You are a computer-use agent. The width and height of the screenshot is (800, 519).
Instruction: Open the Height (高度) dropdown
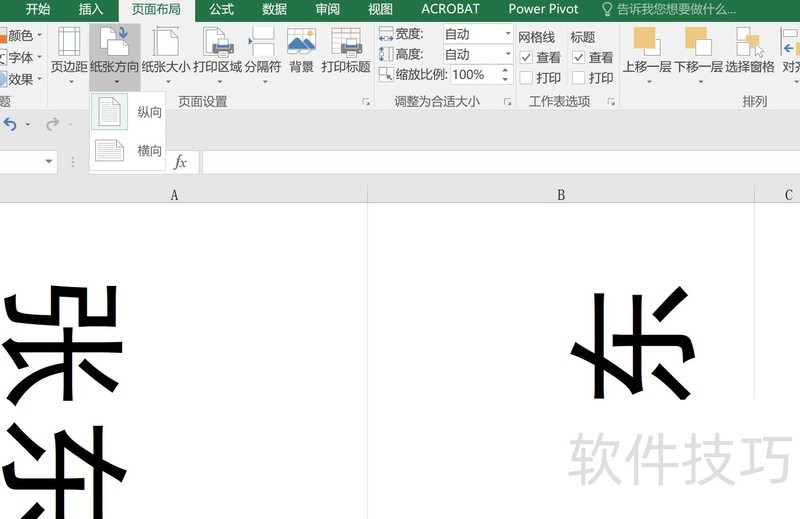508,54
